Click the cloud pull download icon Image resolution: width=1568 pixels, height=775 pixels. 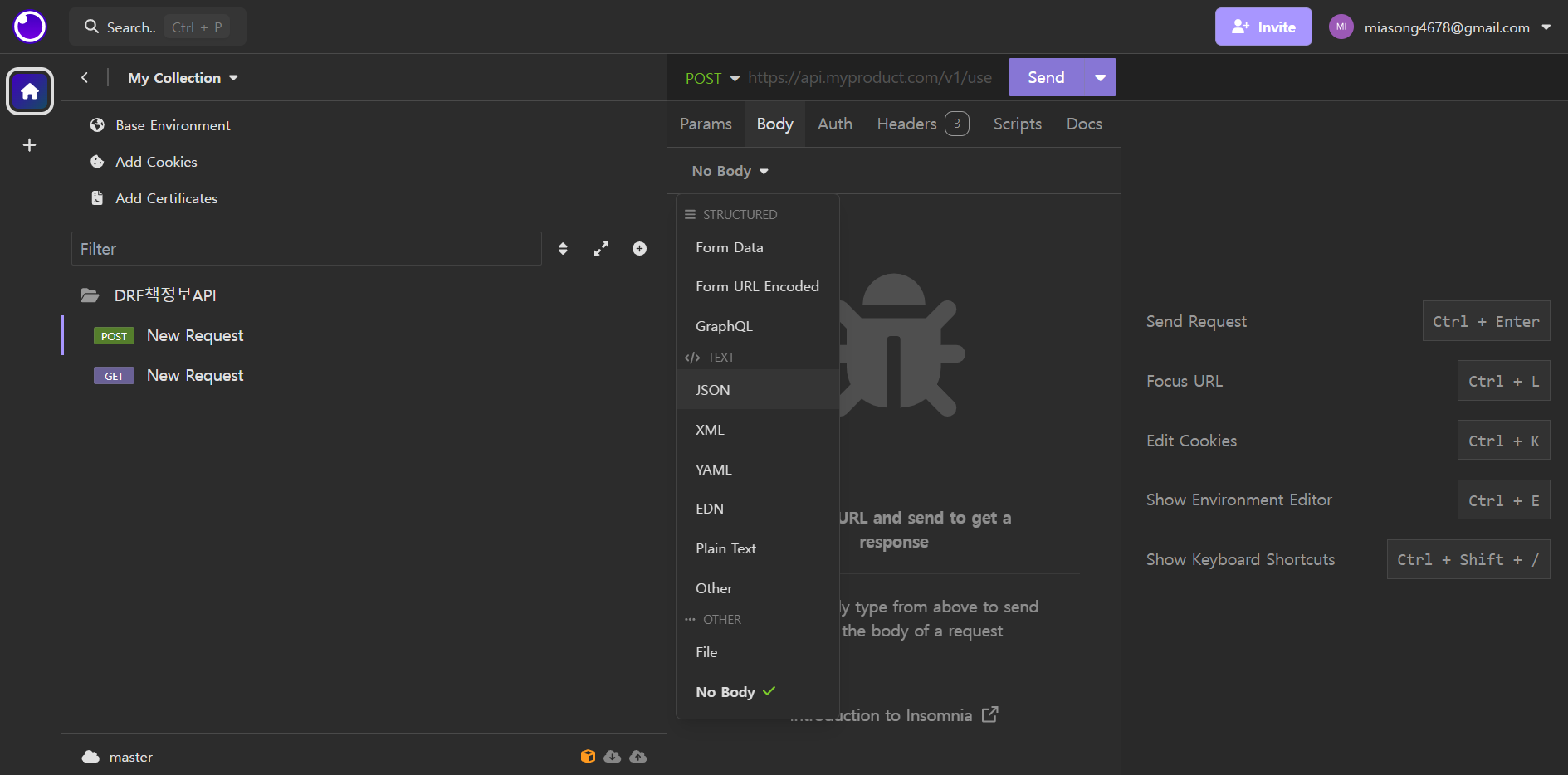click(613, 756)
